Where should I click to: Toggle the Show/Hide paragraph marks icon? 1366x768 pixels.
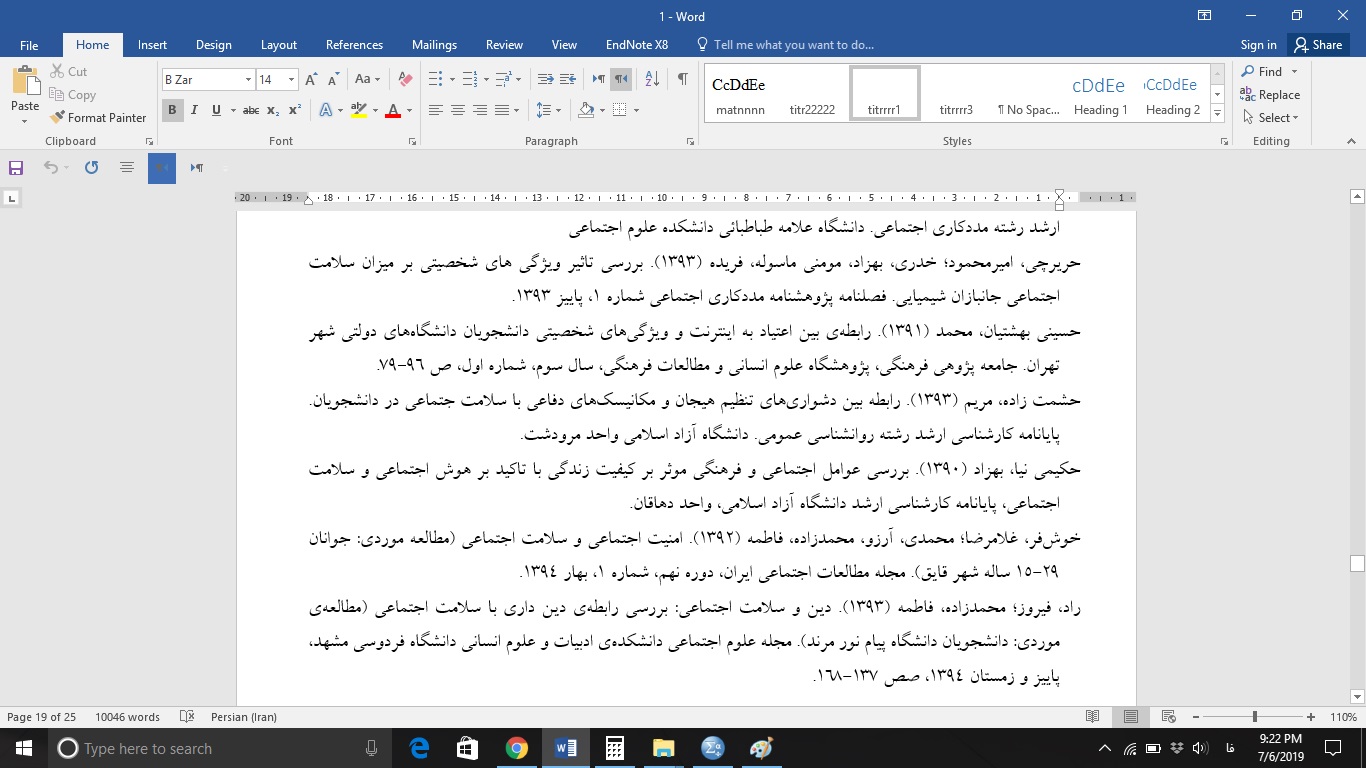(x=683, y=78)
